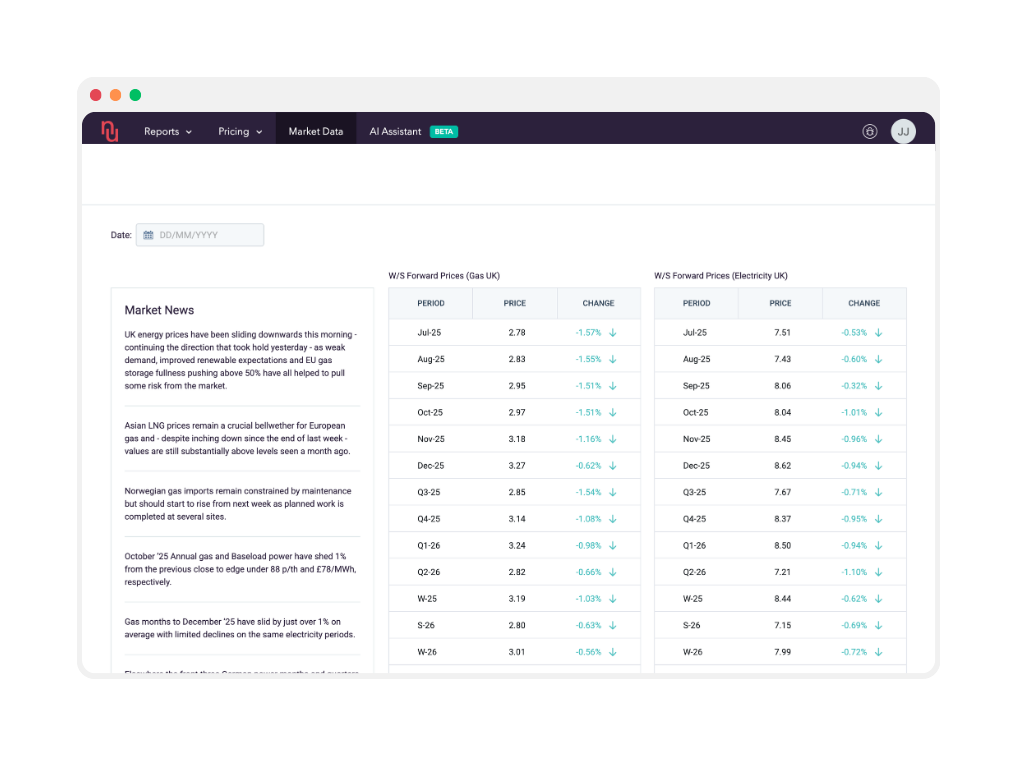This screenshot has height=768, width=1024.
Task: Click the down arrow beside -0.63% gas change
Action: click(x=613, y=626)
